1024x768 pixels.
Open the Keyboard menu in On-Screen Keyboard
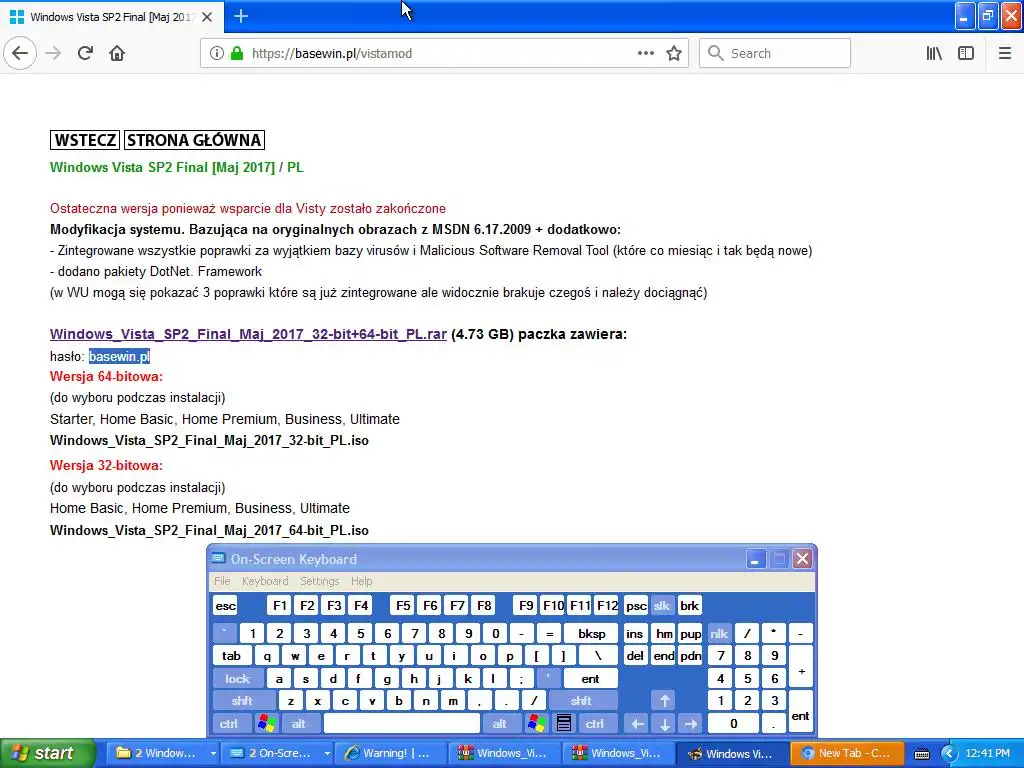[264, 581]
